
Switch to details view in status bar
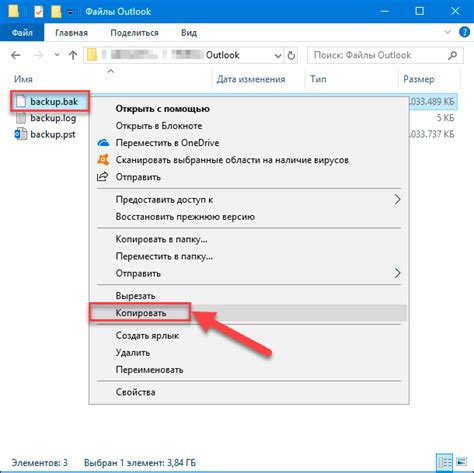pos(444,462)
